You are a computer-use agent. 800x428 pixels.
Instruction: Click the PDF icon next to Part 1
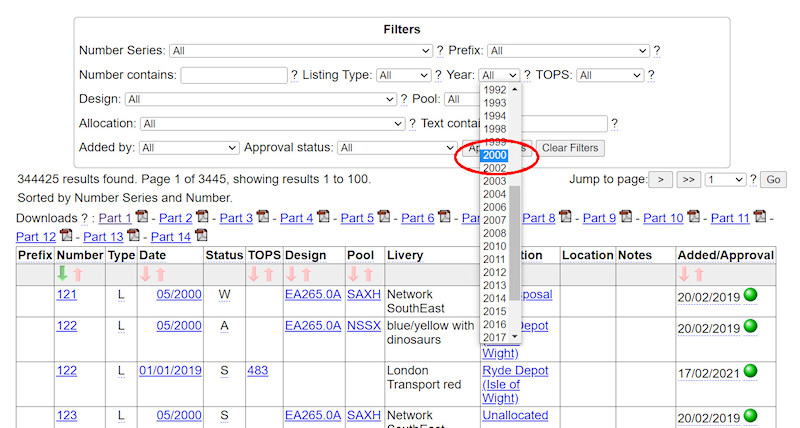click(x=142, y=217)
